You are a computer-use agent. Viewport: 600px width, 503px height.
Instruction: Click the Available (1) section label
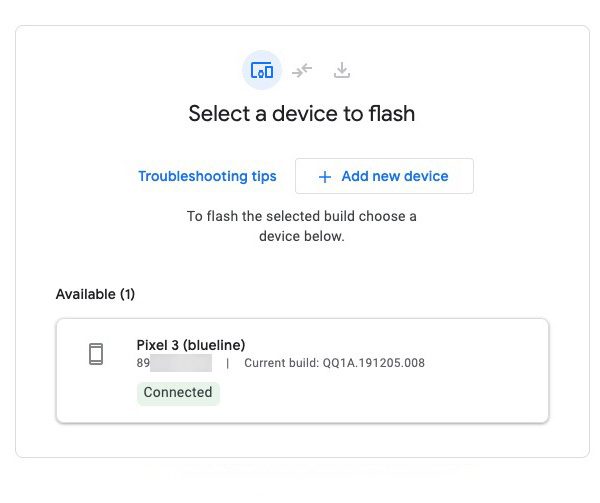click(x=95, y=294)
